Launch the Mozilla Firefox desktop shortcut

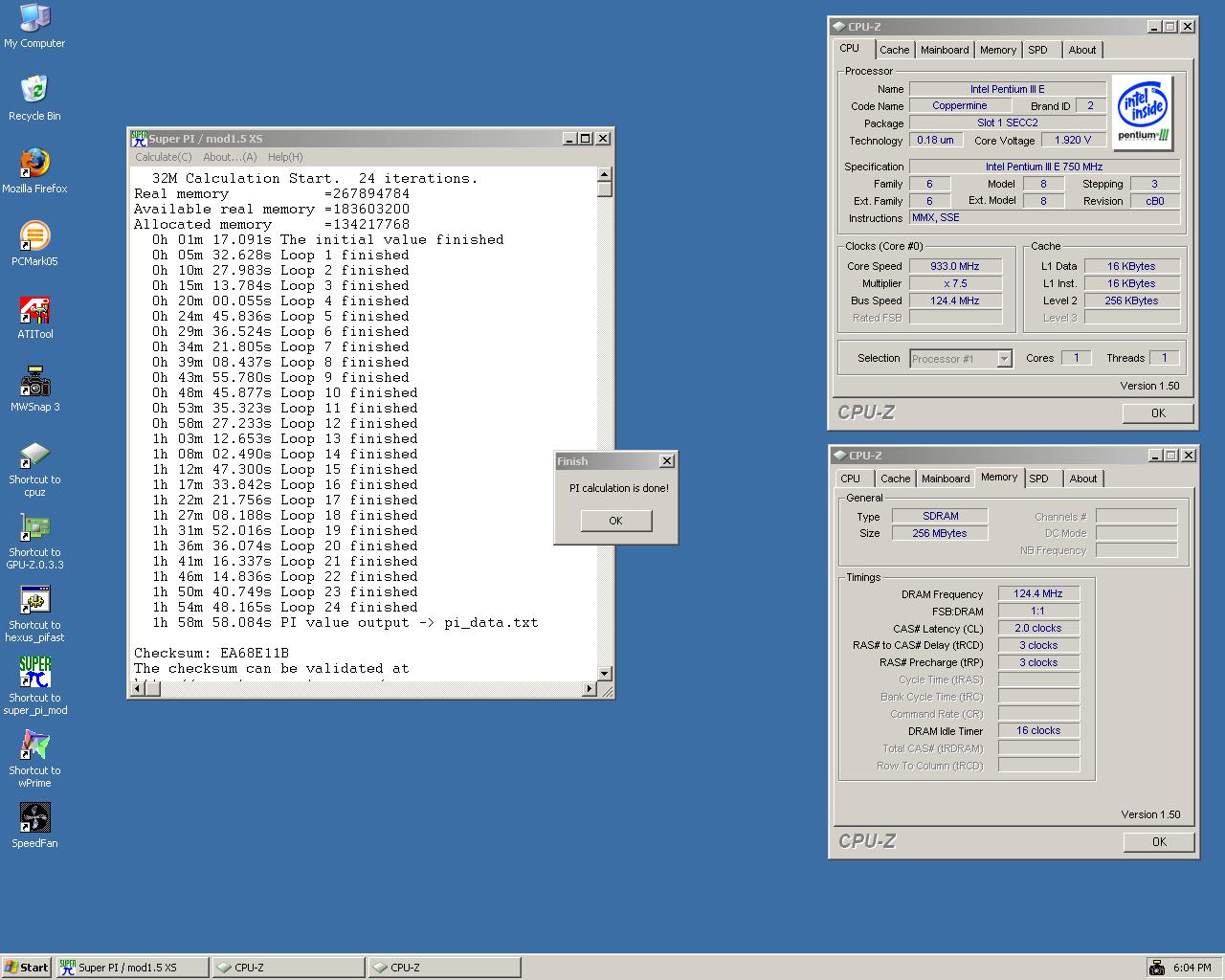(x=34, y=170)
